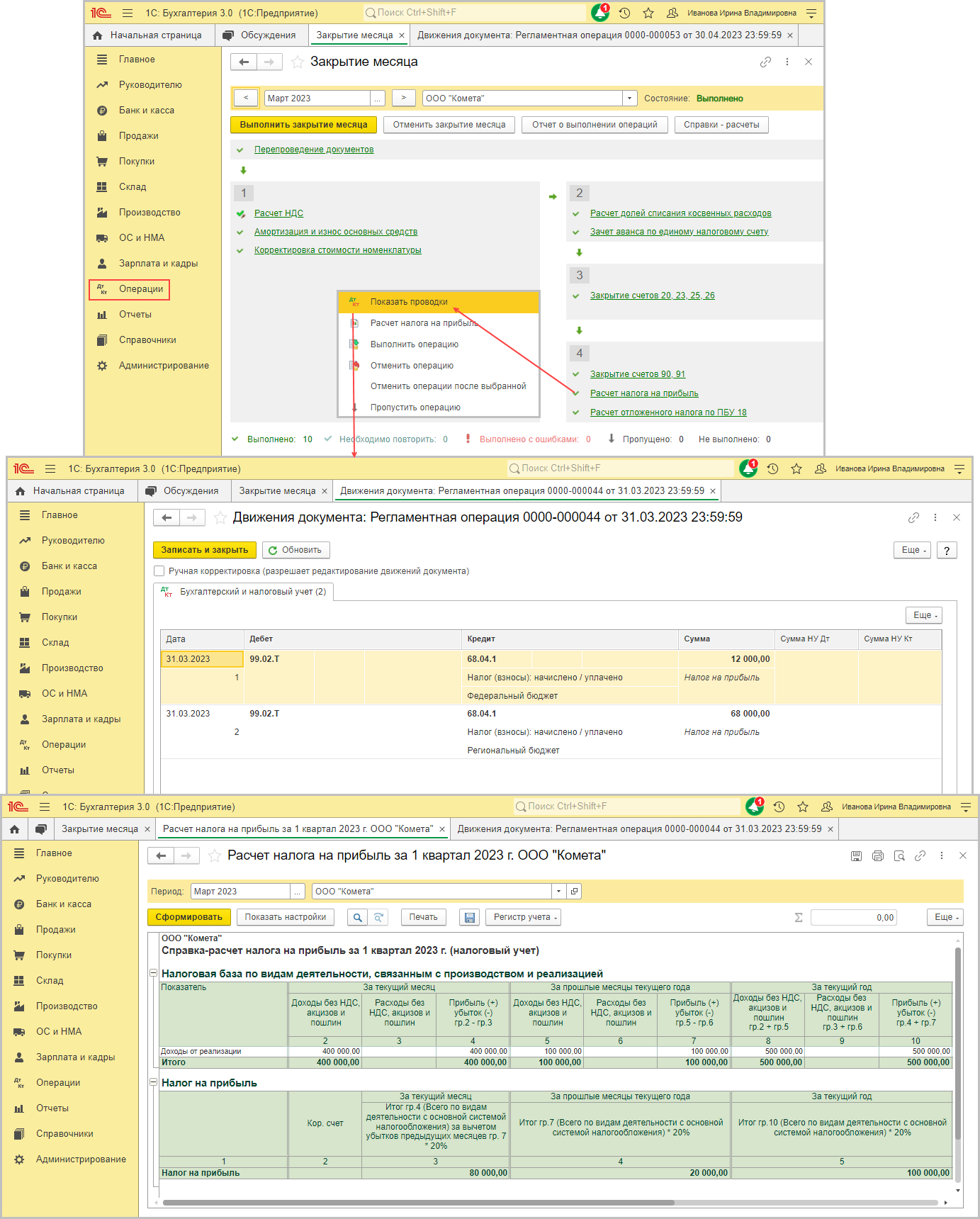Expand the Регистр учета dropdown button
This screenshot has height=1219, width=980.
525,918
